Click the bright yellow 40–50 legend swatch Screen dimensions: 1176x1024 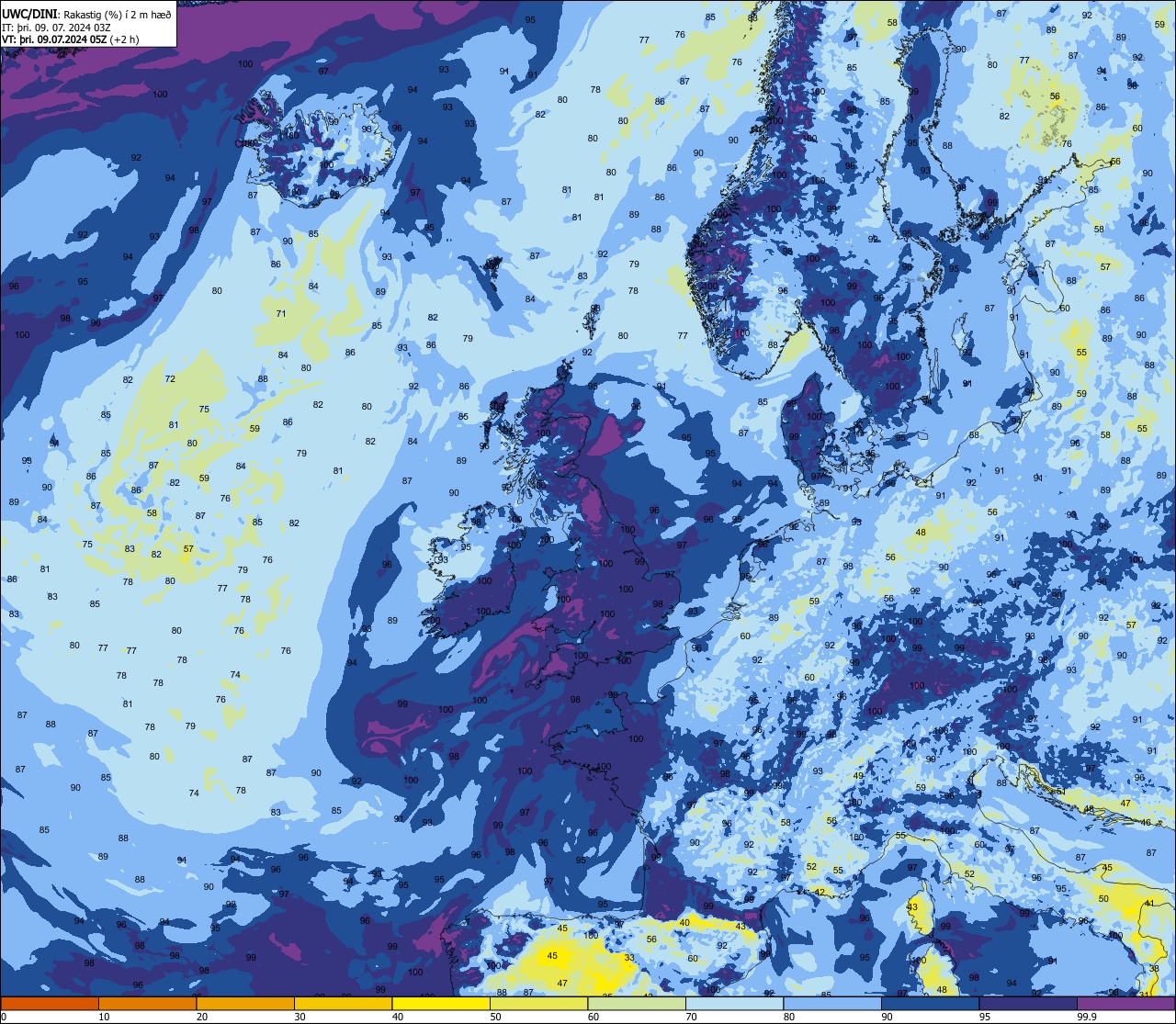pyautogui.click(x=441, y=1004)
